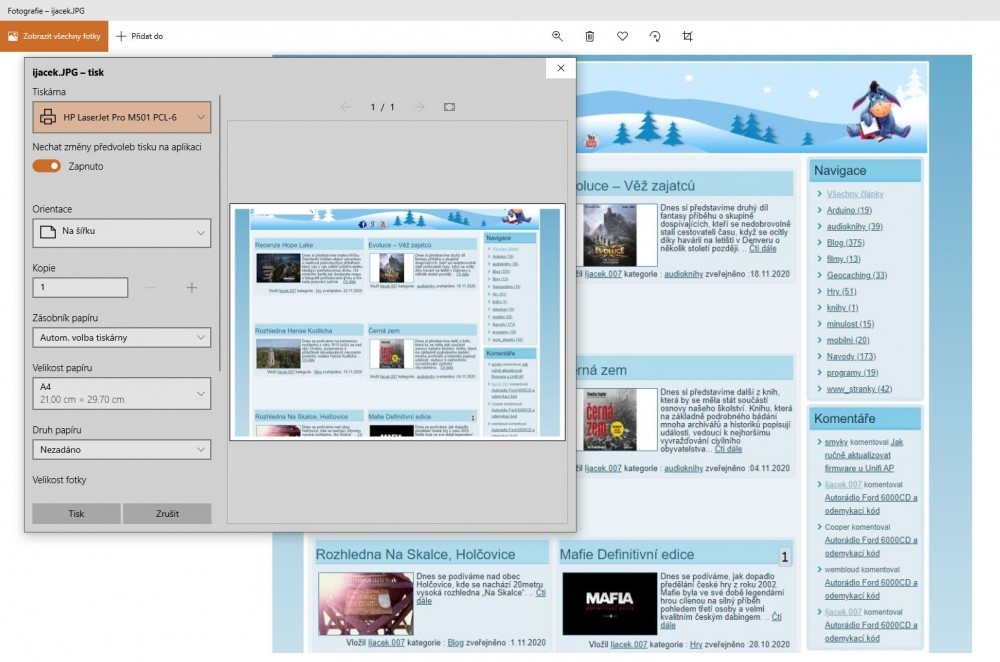
Task: Decrease copies with the minus button
Action: [x=151, y=288]
